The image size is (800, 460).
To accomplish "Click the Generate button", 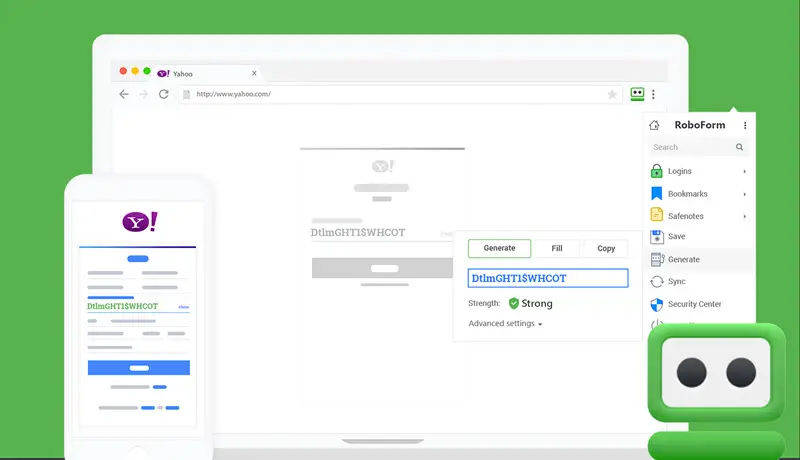I will click(x=499, y=248).
